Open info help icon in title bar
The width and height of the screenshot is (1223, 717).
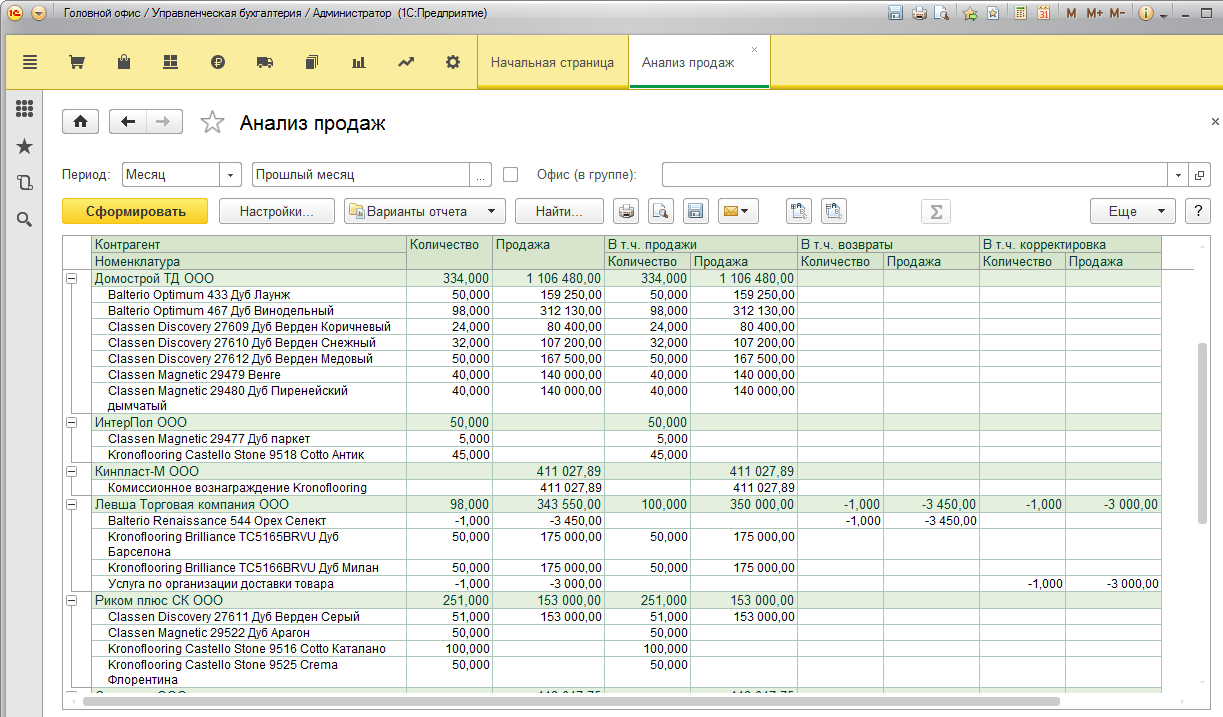point(1145,14)
